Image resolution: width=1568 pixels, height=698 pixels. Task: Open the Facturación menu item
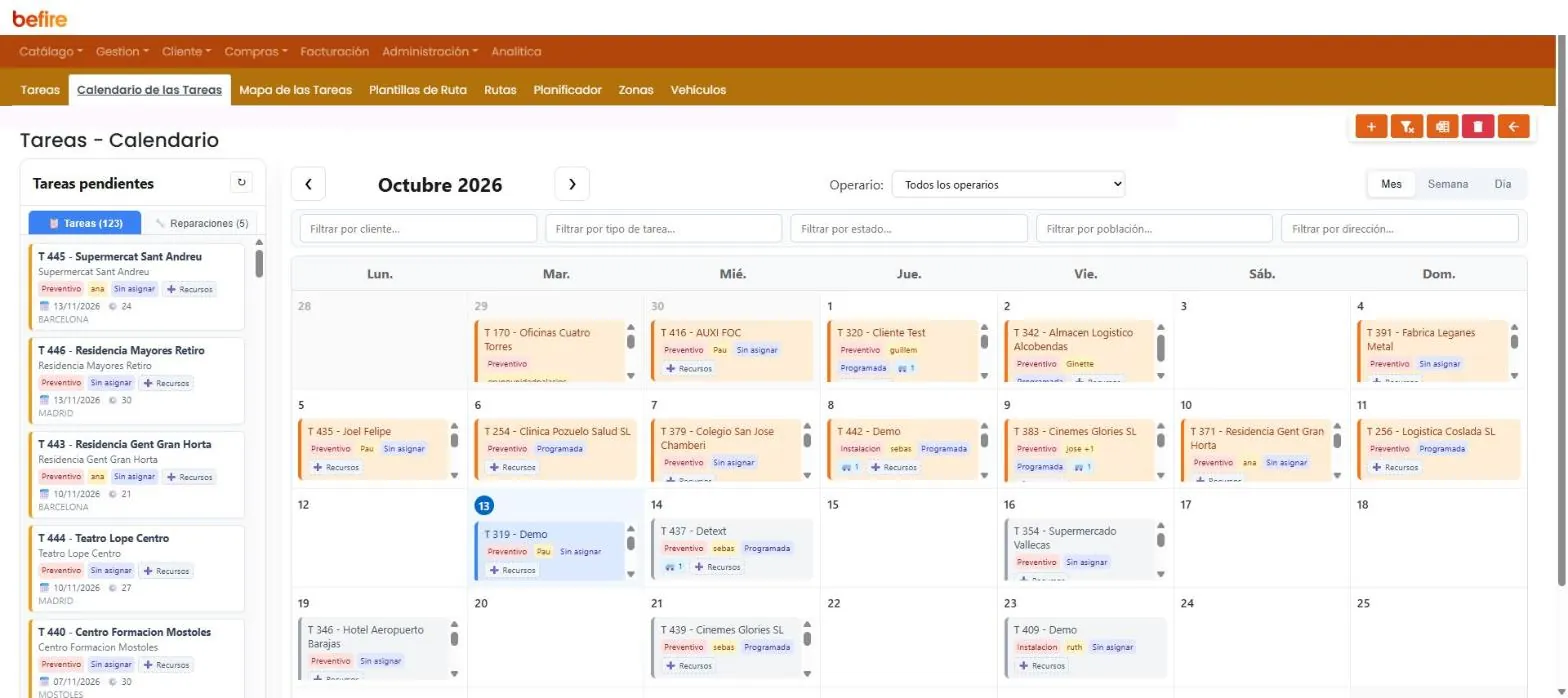click(335, 51)
